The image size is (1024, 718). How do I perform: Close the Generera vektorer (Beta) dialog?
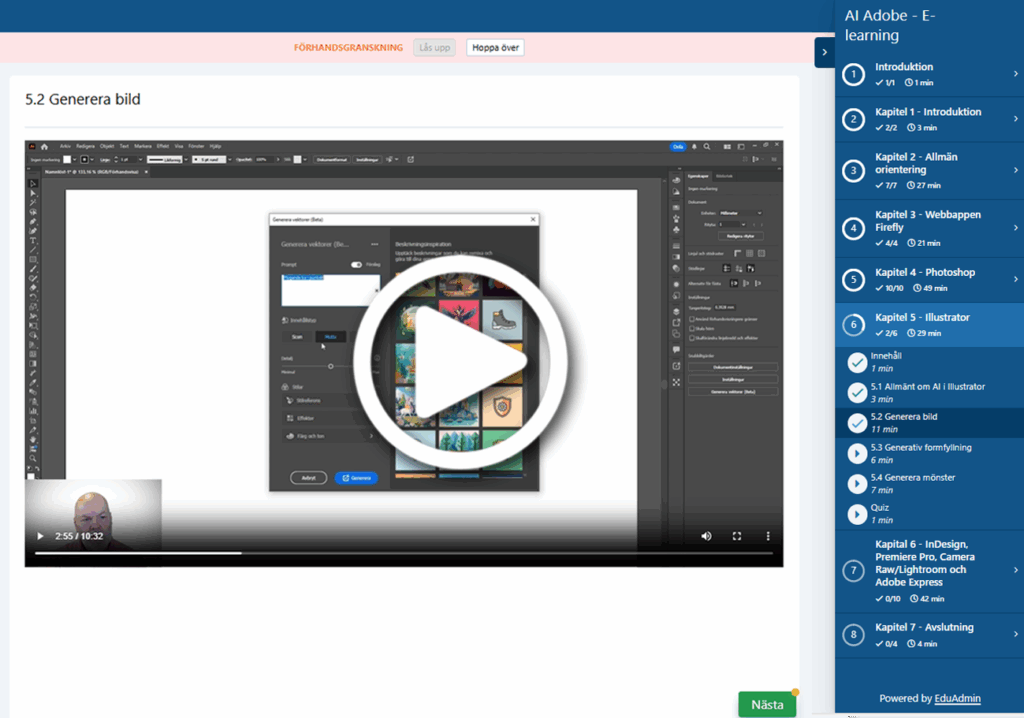(533, 220)
